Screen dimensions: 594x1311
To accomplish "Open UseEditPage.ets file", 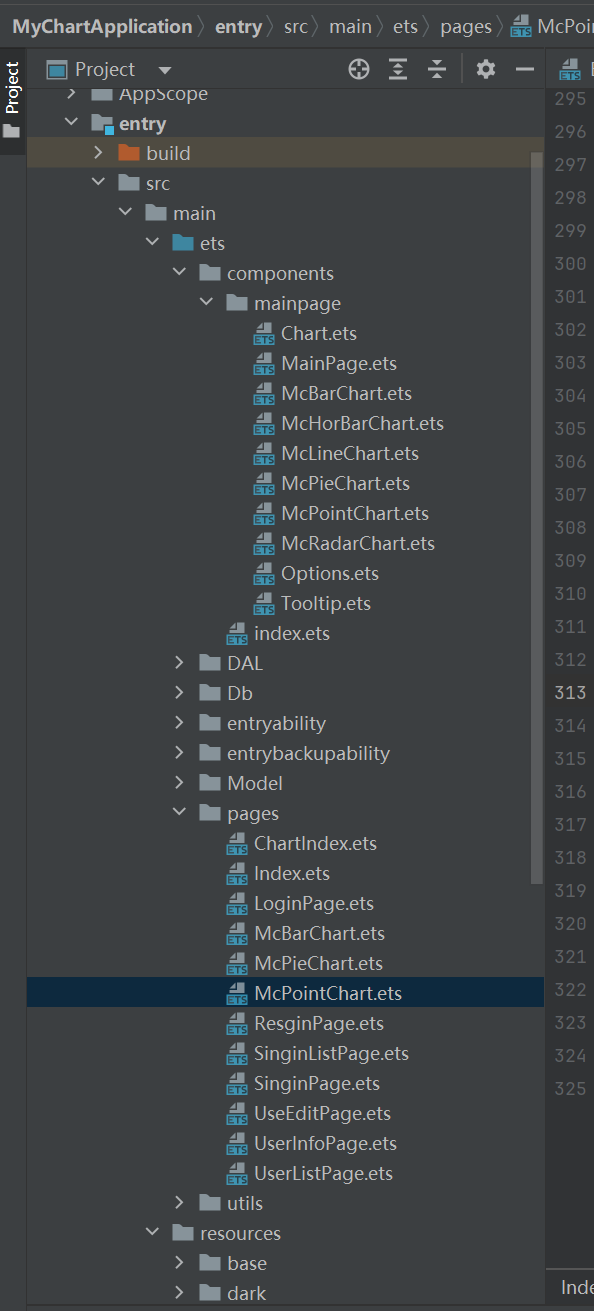I will [x=322, y=1113].
